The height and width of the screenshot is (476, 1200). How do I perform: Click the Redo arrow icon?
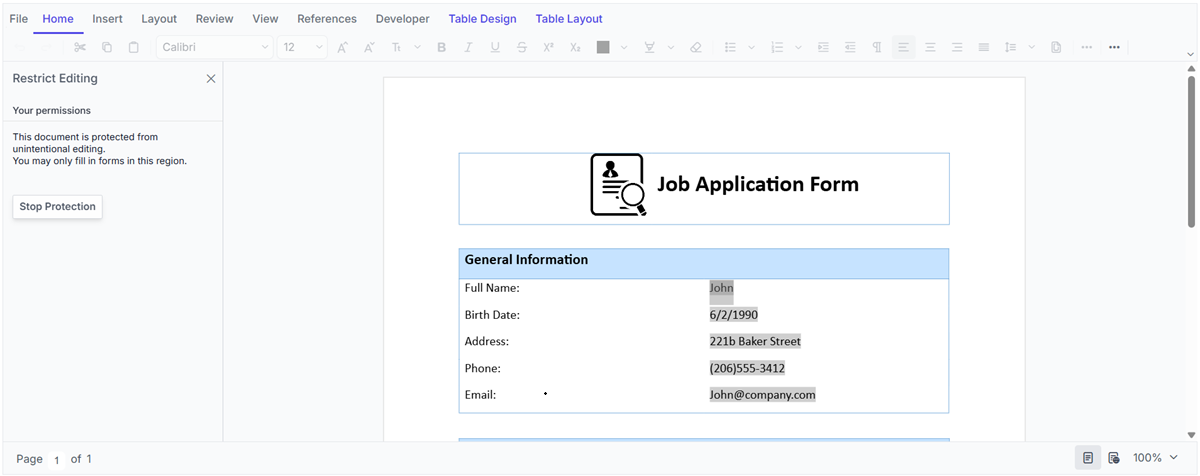(x=47, y=47)
